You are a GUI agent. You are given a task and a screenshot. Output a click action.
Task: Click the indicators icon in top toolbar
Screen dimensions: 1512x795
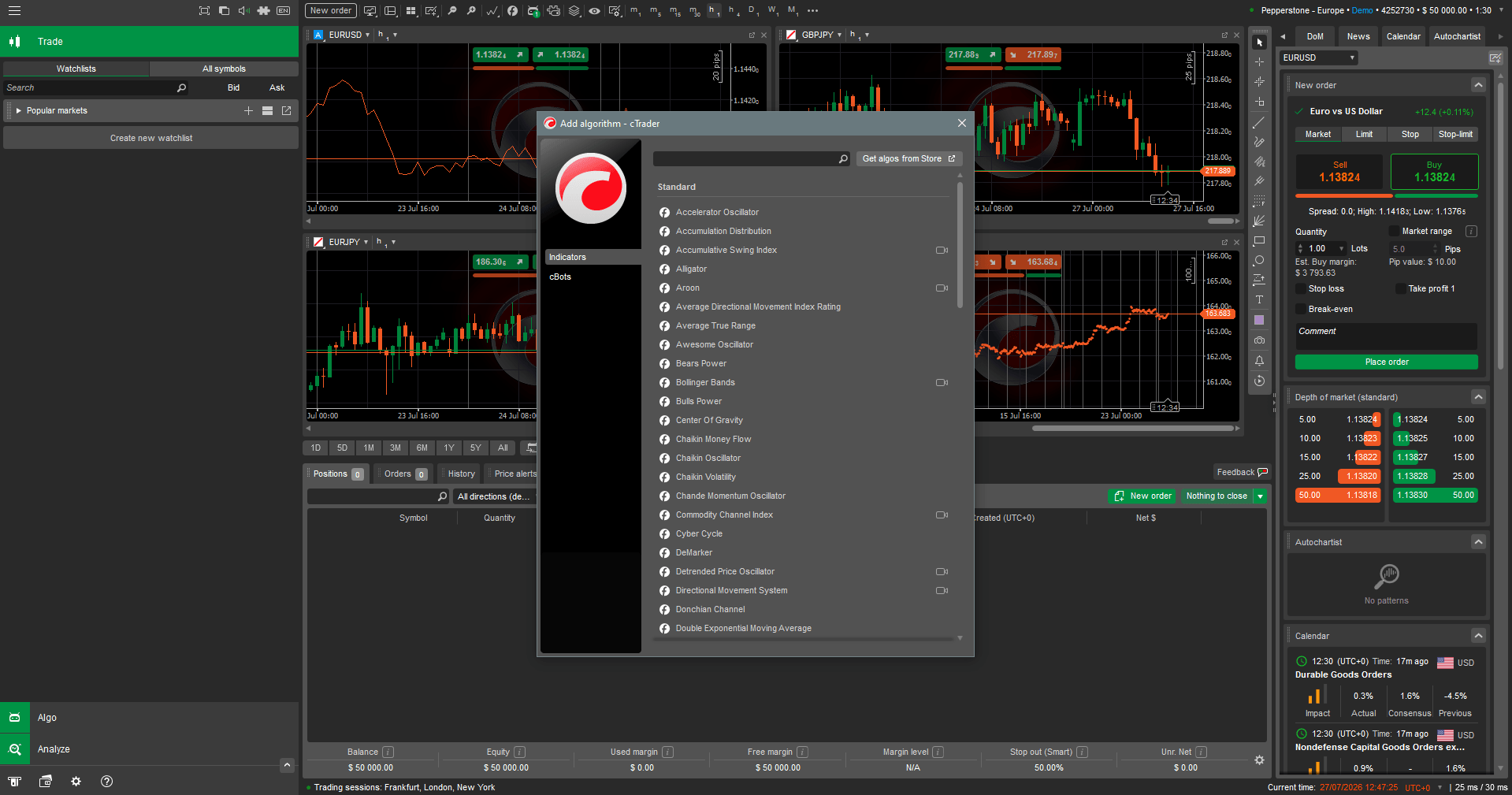[513, 11]
